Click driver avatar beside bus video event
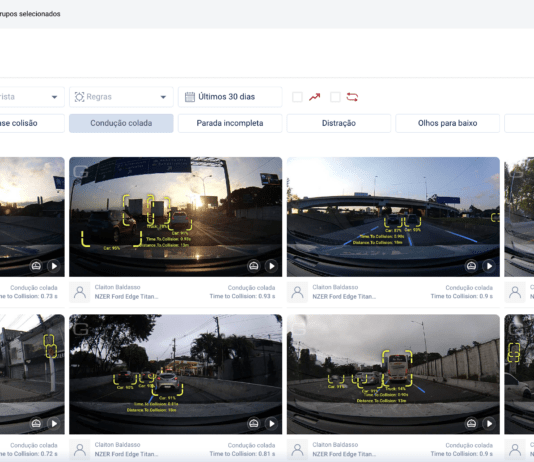Image resolution: width=534 pixels, height=462 pixels. 297,450
